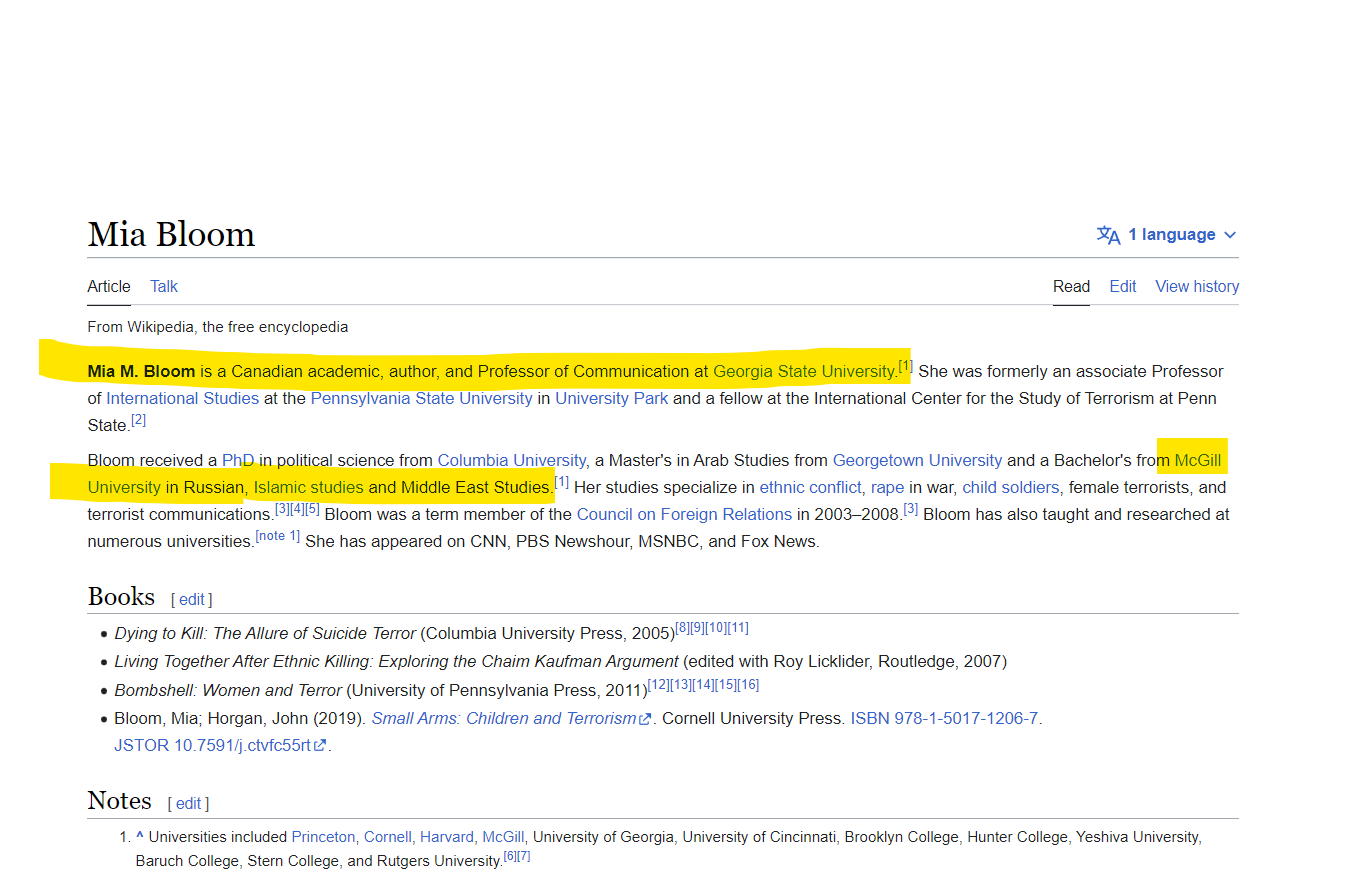This screenshot has height=889, width=1345.
Task: Click the 'Dying to Kill' book title
Action: click(x=265, y=633)
